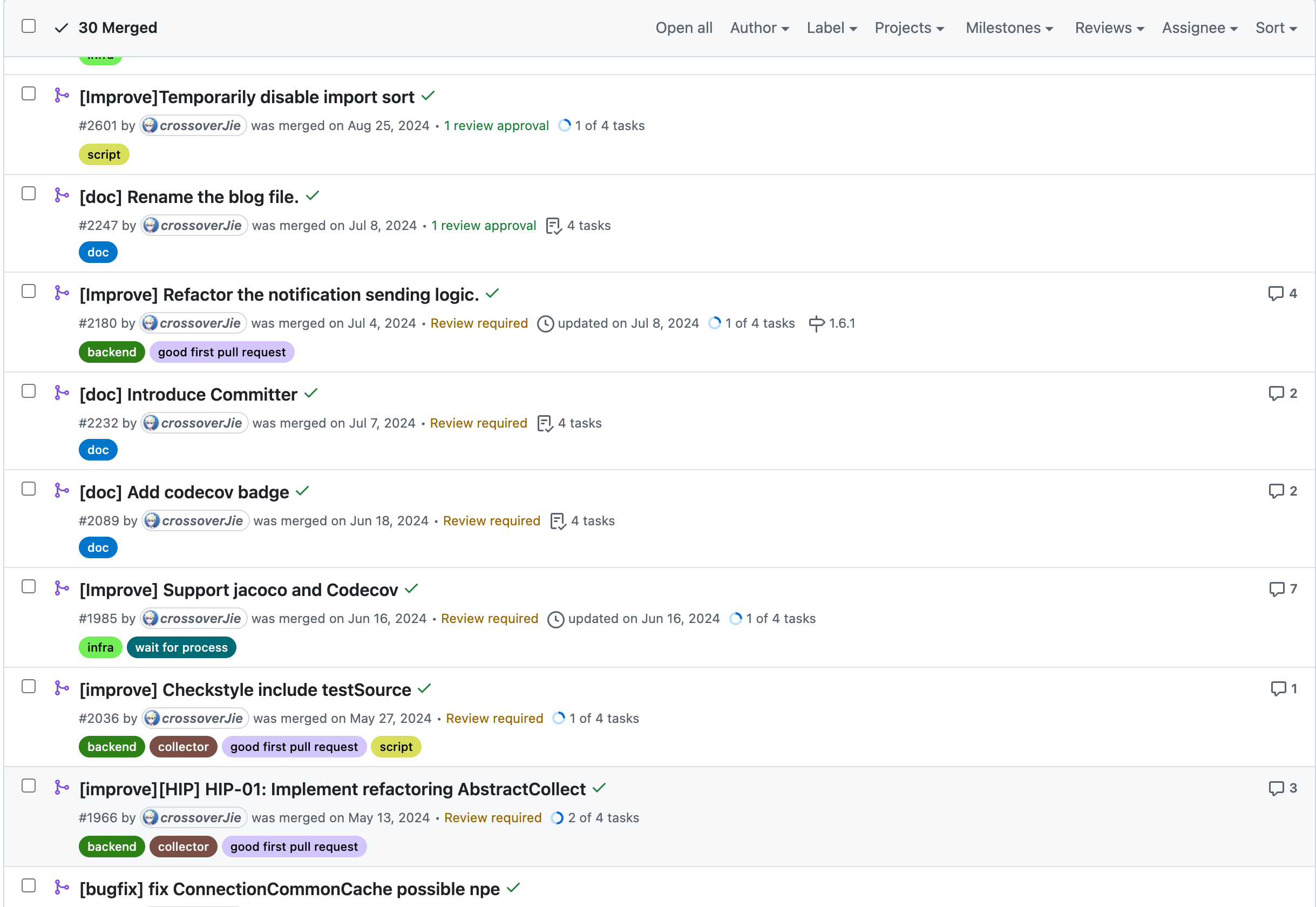This screenshot has height=907, width=1316.
Task: Click comment icon on HIP-01 AbstractCollect PR
Action: (x=1276, y=788)
